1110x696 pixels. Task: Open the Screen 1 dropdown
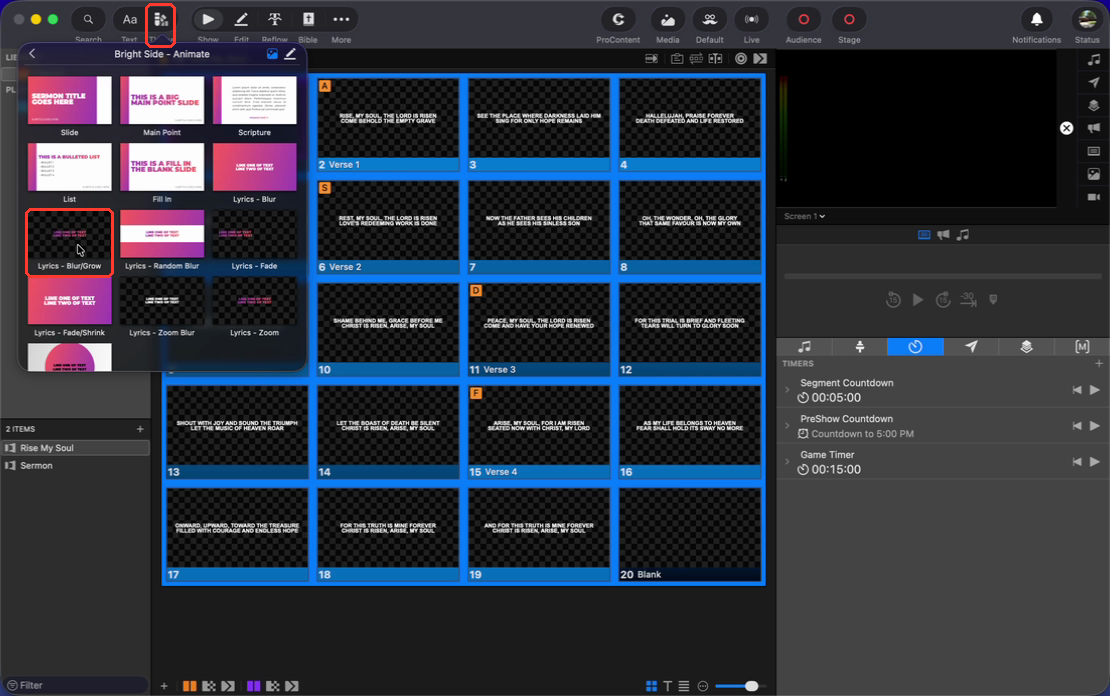[804, 216]
